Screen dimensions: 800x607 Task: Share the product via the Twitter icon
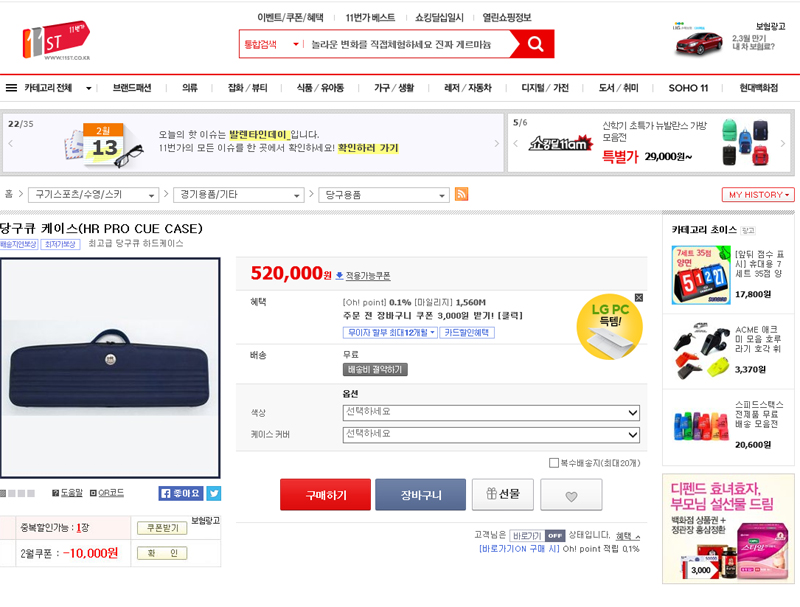click(x=214, y=493)
